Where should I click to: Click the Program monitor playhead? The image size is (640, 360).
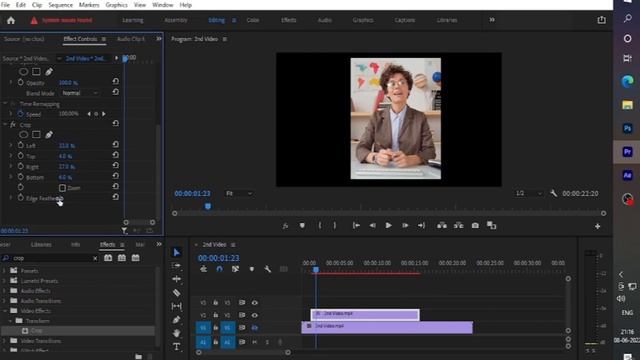208,207
